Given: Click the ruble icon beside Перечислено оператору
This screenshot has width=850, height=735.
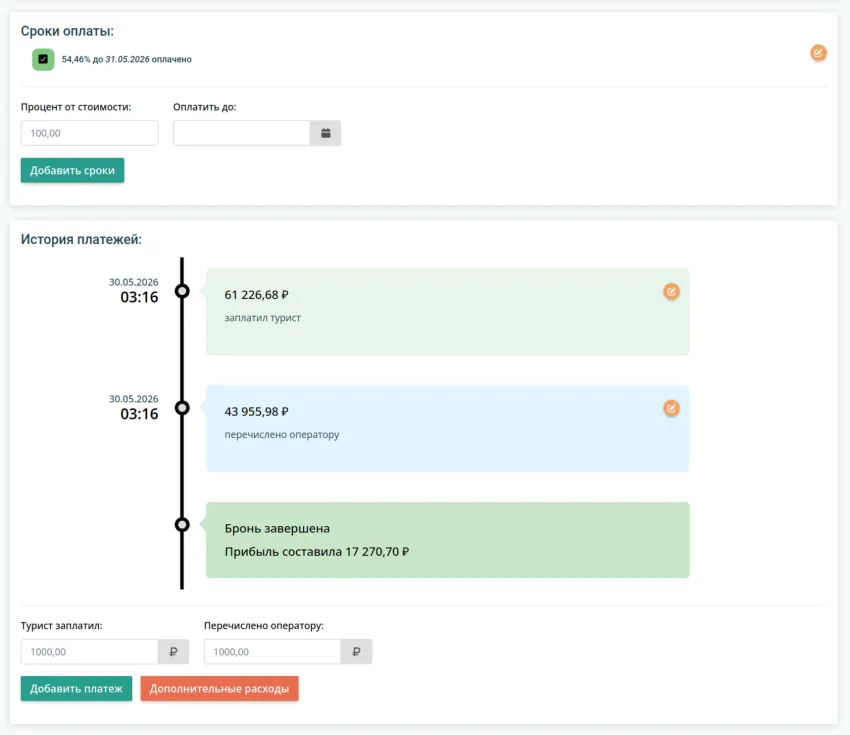Looking at the screenshot, I should point(356,652).
